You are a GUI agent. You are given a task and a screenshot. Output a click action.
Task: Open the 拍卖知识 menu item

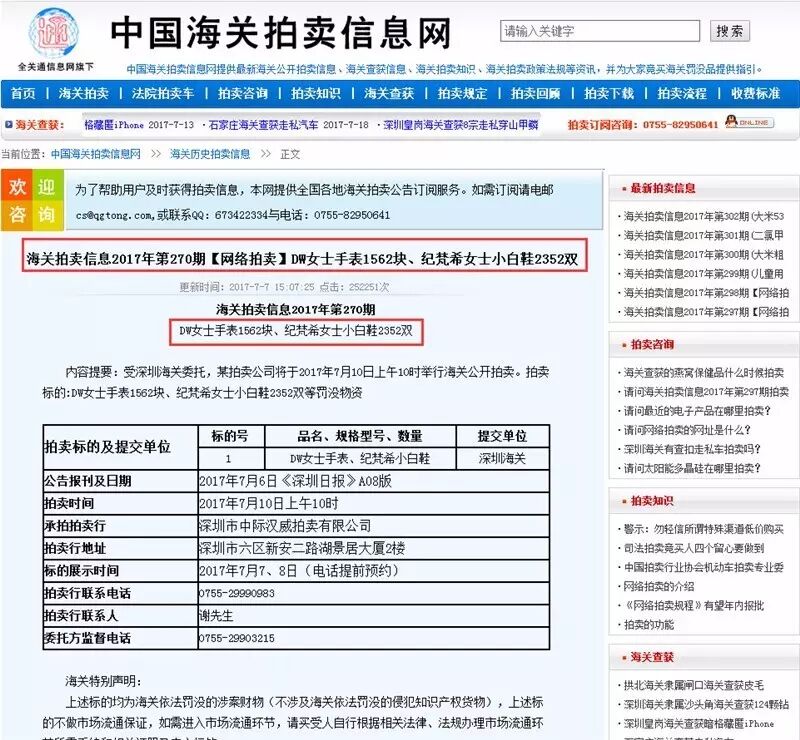click(316, 93)
